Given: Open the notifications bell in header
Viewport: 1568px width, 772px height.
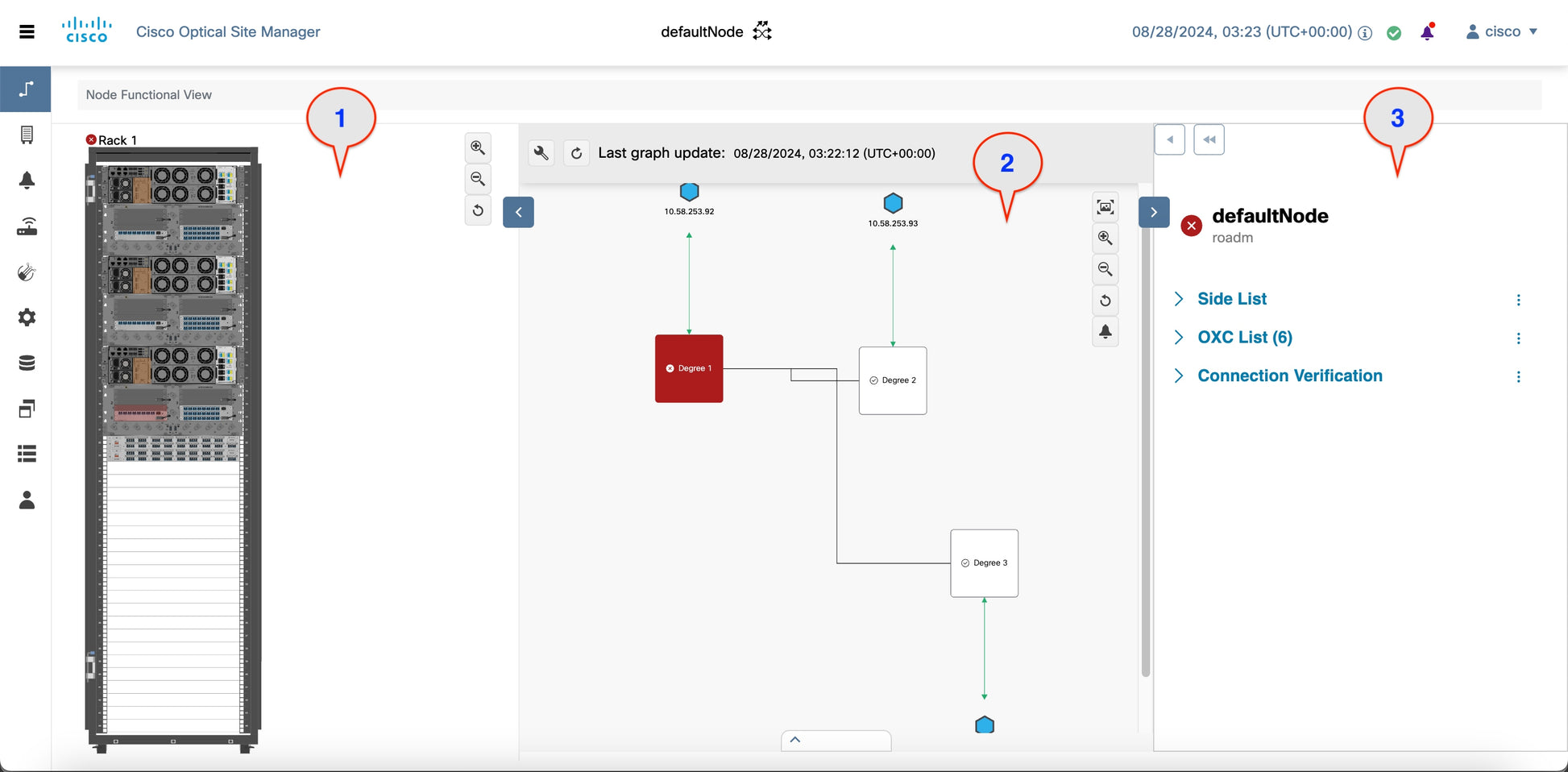Looking at the screenshot, I should (1427, 32).
